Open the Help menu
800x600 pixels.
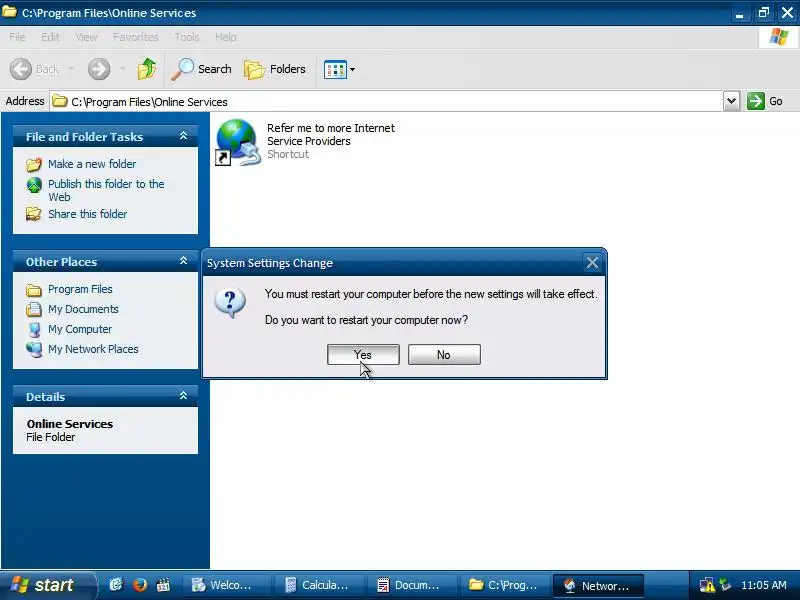point(226,37)
